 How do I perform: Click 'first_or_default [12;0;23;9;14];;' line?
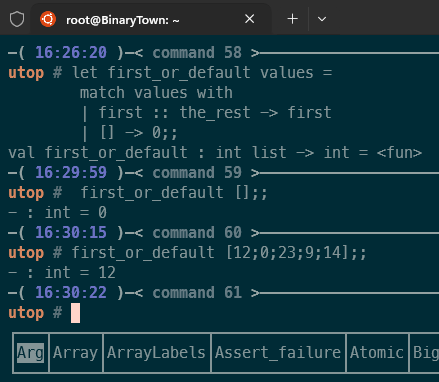(x=219, y=253)
